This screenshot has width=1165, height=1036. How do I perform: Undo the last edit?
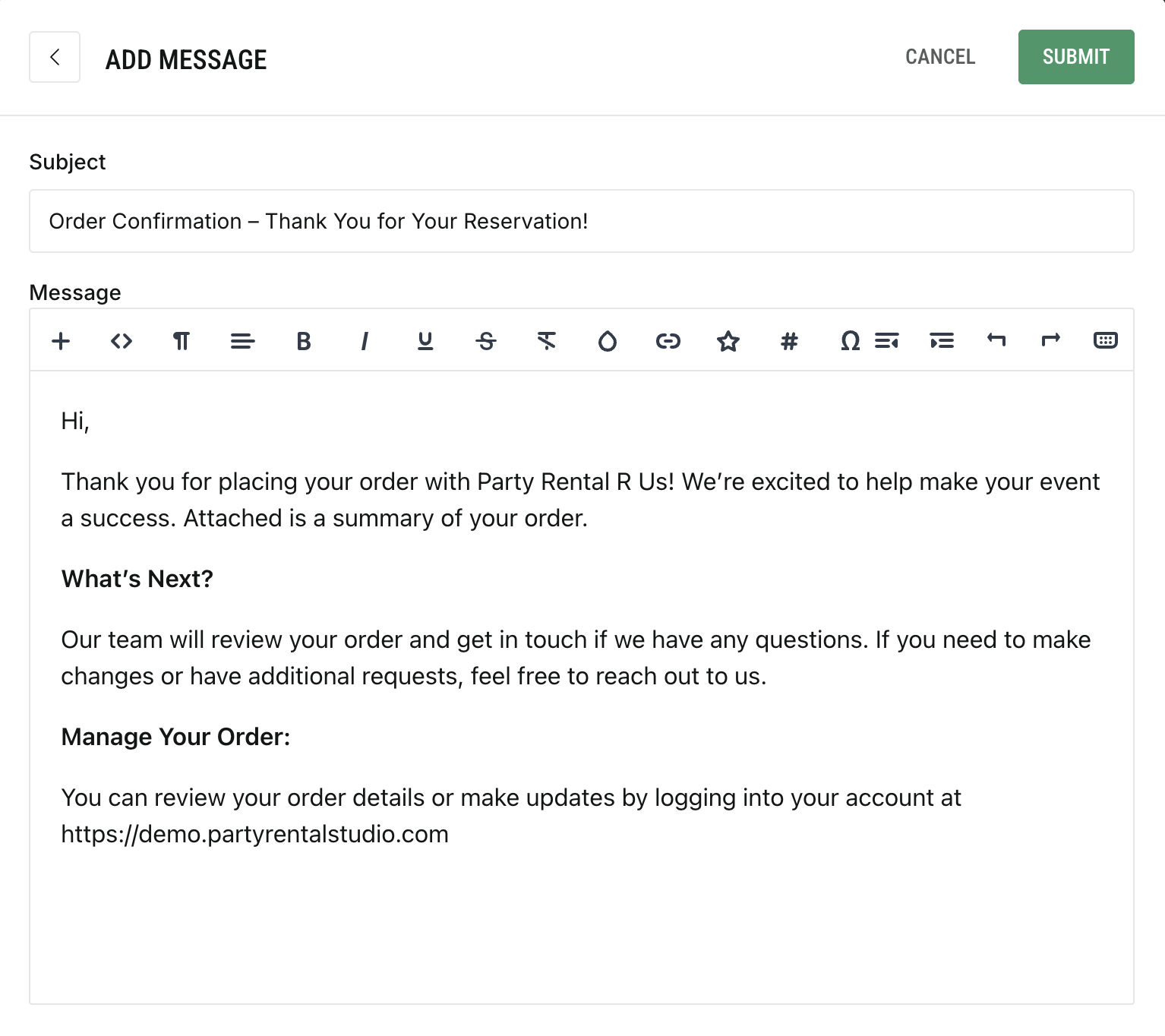tap(996, 340)
